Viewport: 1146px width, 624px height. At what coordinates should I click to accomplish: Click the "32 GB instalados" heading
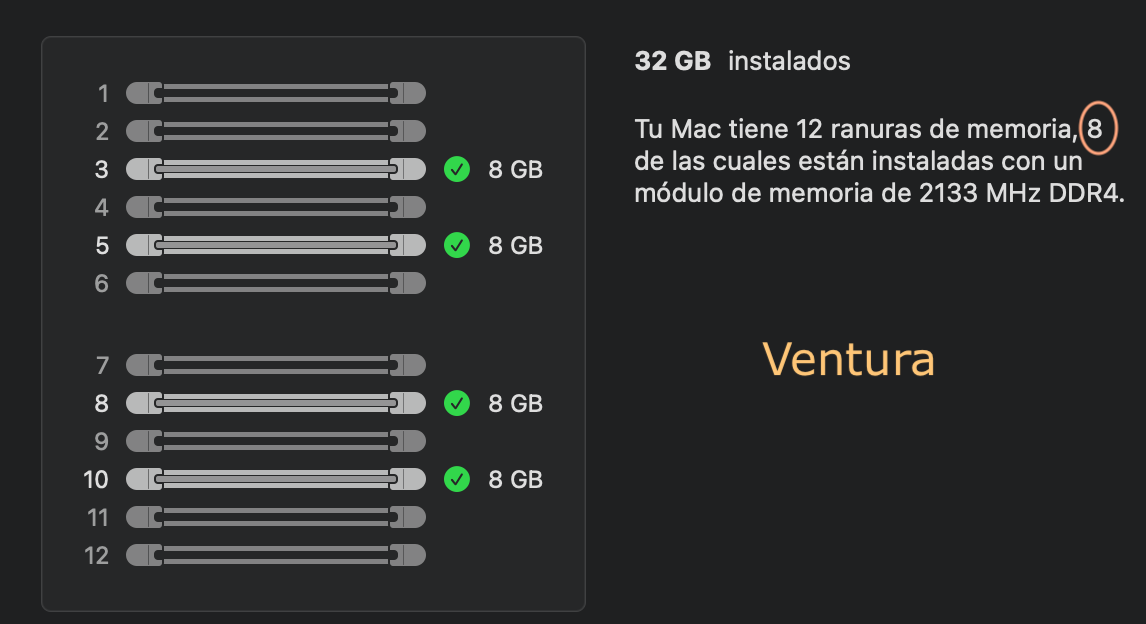pyautogui.click(x=742, y=61)
